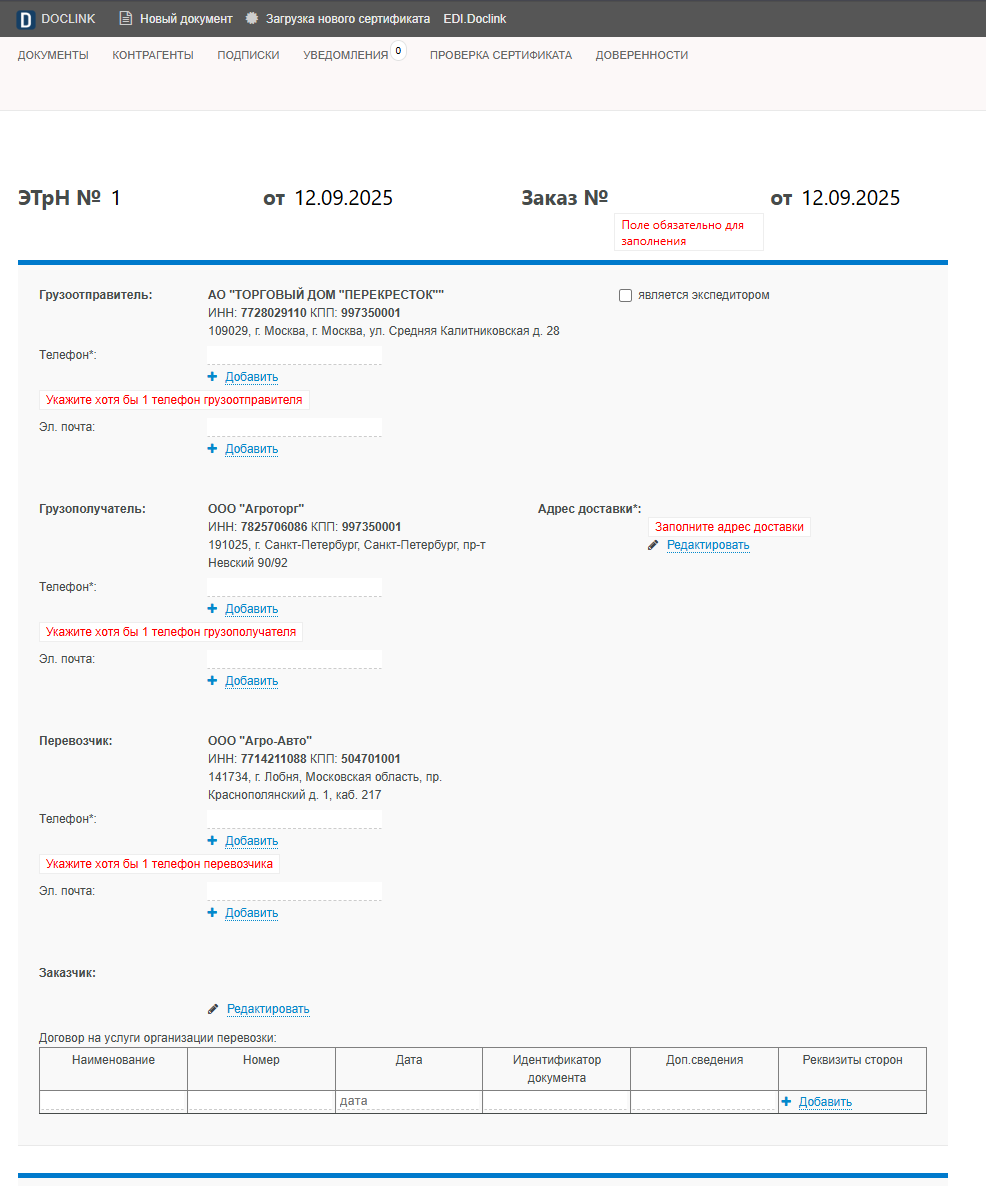Click the Перевозчик phone input field
Image resolution: width=986 pixels, height=1186 pixels.
[294, 819]
